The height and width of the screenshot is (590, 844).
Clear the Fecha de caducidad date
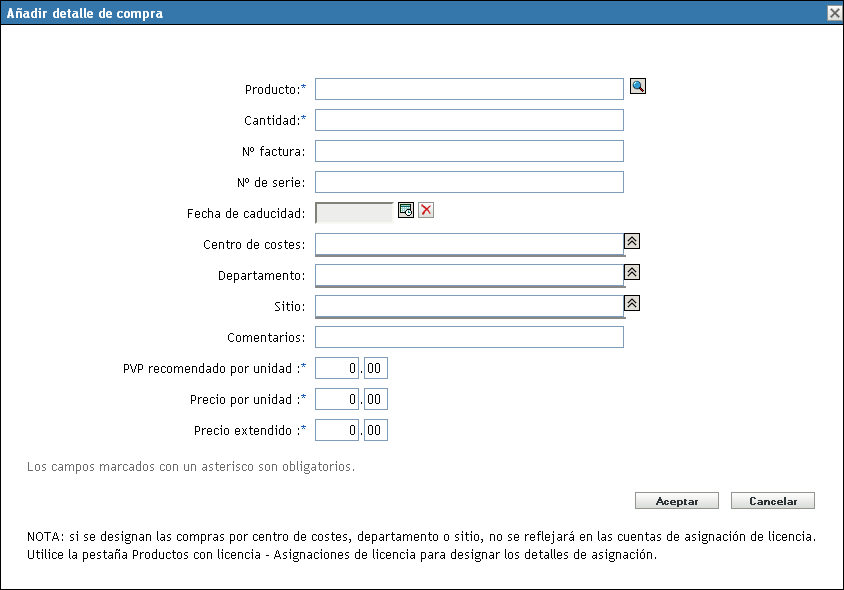pos(426,210)
